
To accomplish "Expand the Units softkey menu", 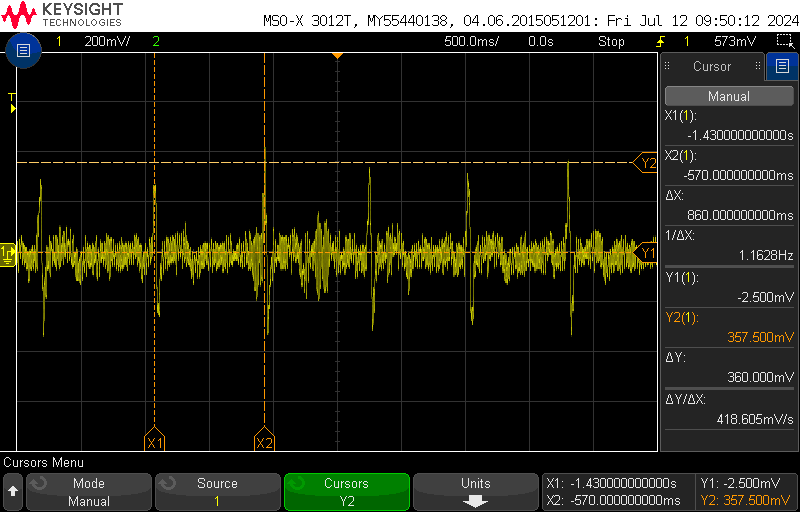I will tap(476, 492).
